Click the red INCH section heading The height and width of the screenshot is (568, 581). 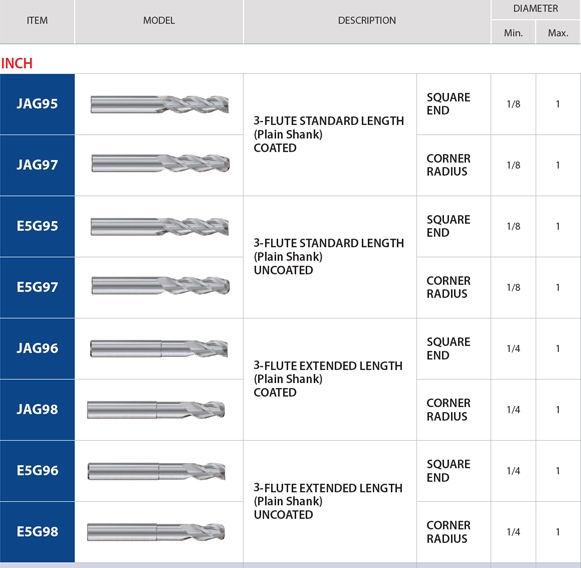click(x=17, y=63)
